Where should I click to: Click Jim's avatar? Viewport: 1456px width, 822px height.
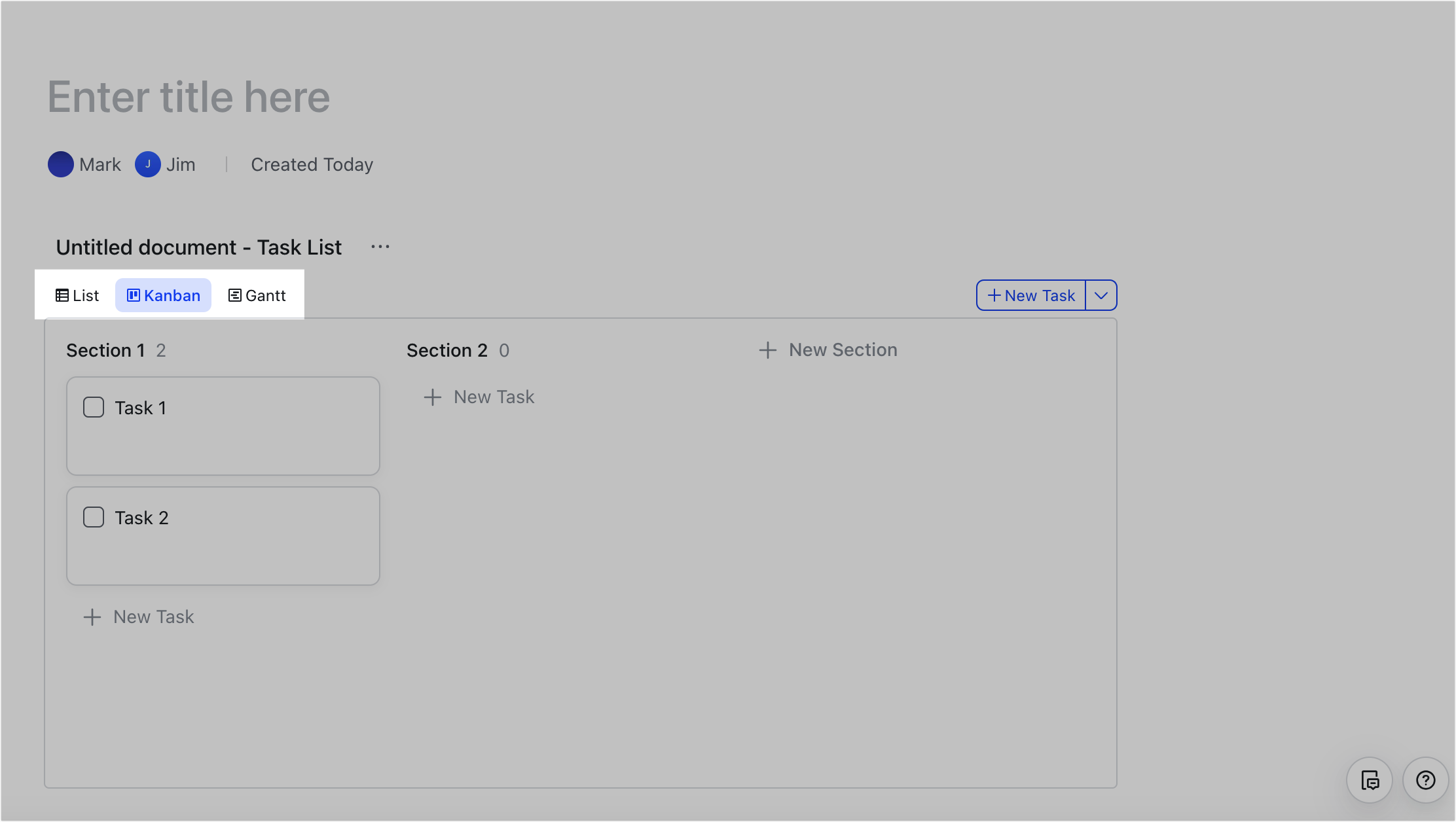click(148, 164)
